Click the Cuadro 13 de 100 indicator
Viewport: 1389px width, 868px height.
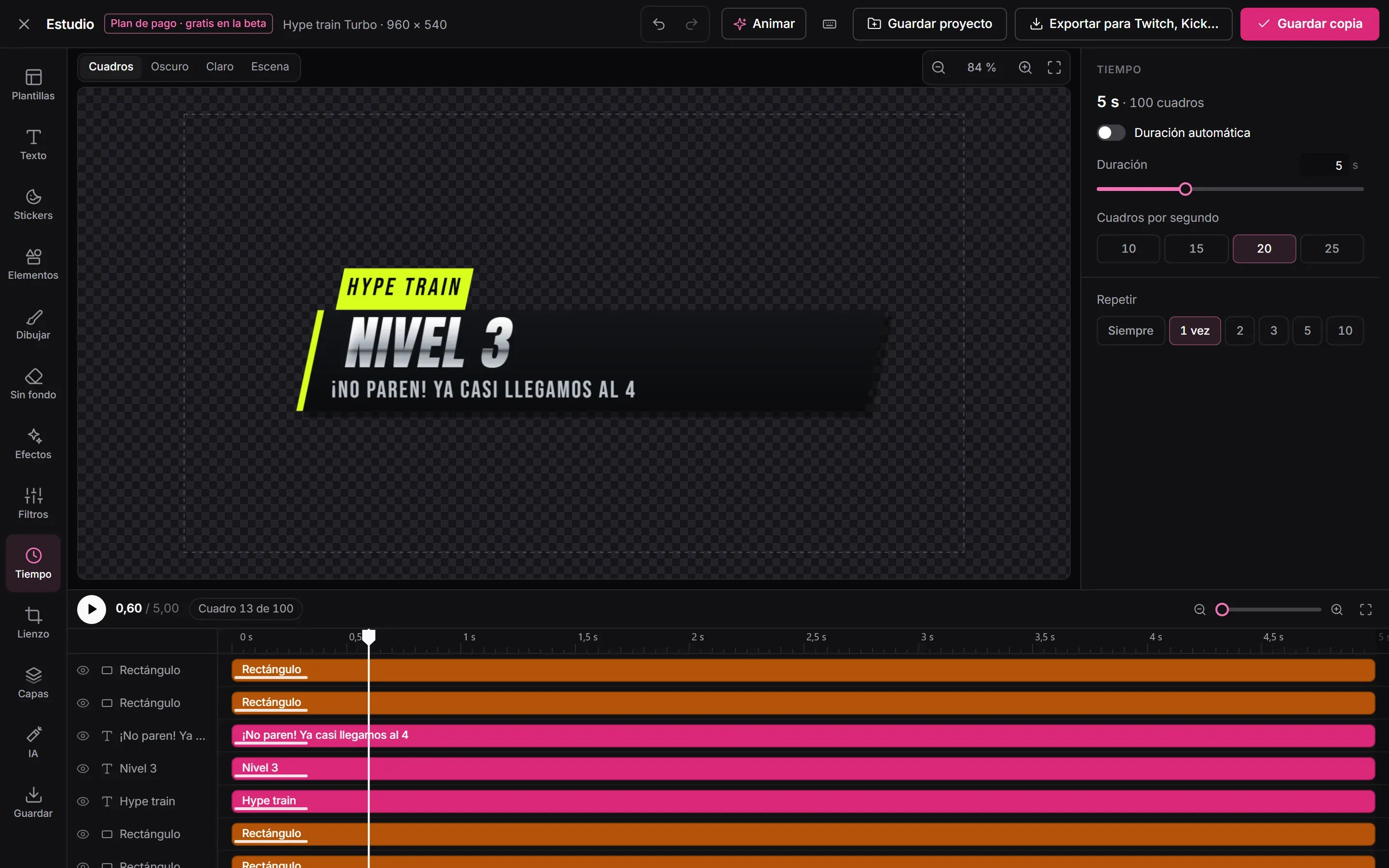tap(245, 609)
